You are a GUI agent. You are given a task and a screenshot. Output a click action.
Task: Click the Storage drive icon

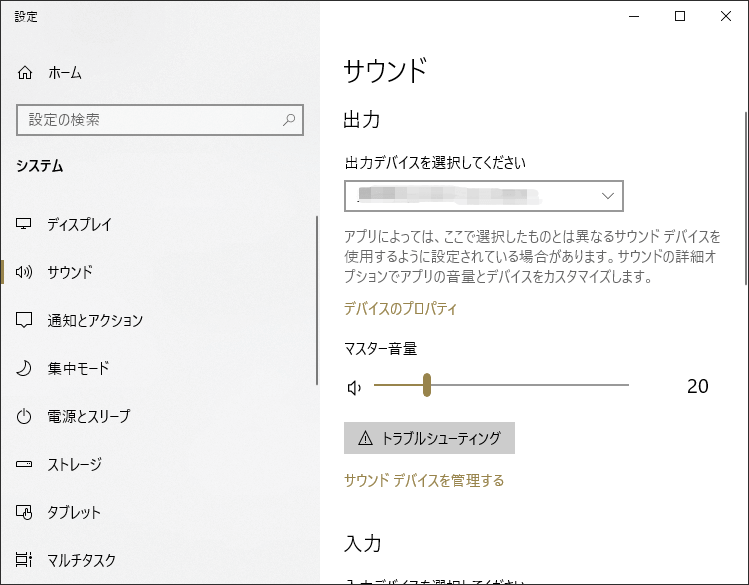tap(25, 464)
